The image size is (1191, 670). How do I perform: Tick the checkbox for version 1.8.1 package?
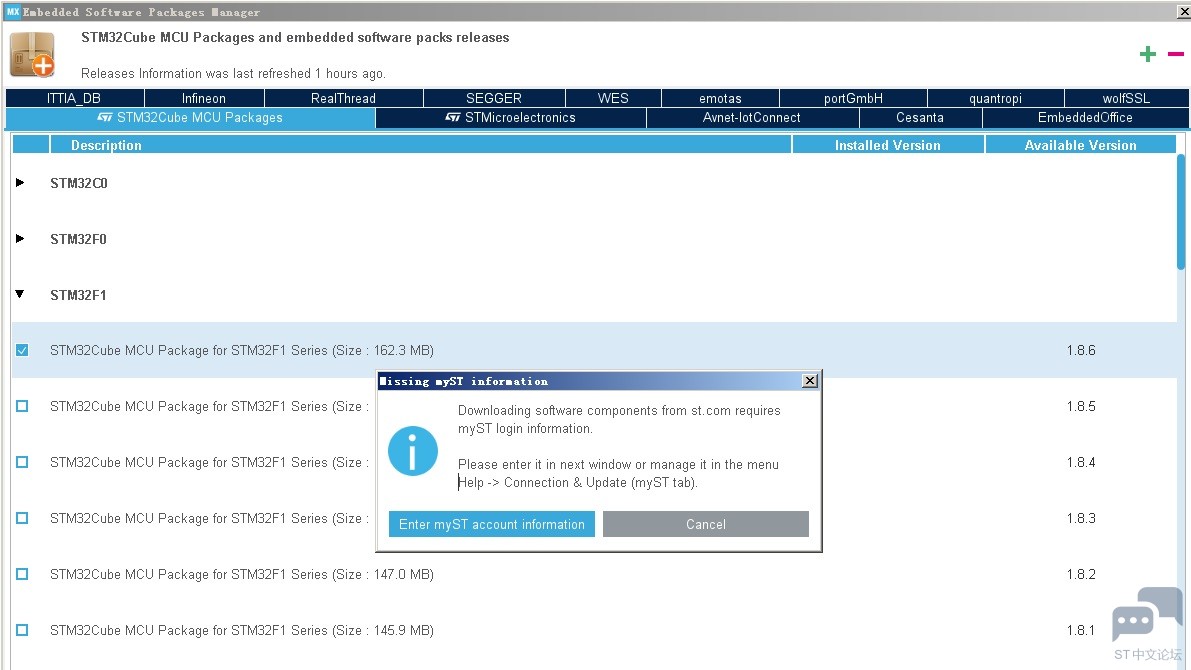coord(22,630)
